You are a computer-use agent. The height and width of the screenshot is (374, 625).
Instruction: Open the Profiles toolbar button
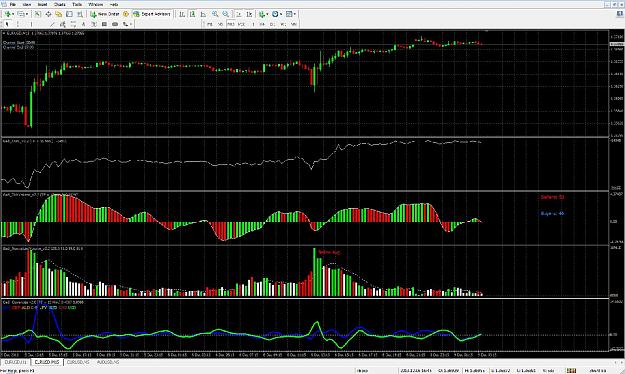point(21,14)
